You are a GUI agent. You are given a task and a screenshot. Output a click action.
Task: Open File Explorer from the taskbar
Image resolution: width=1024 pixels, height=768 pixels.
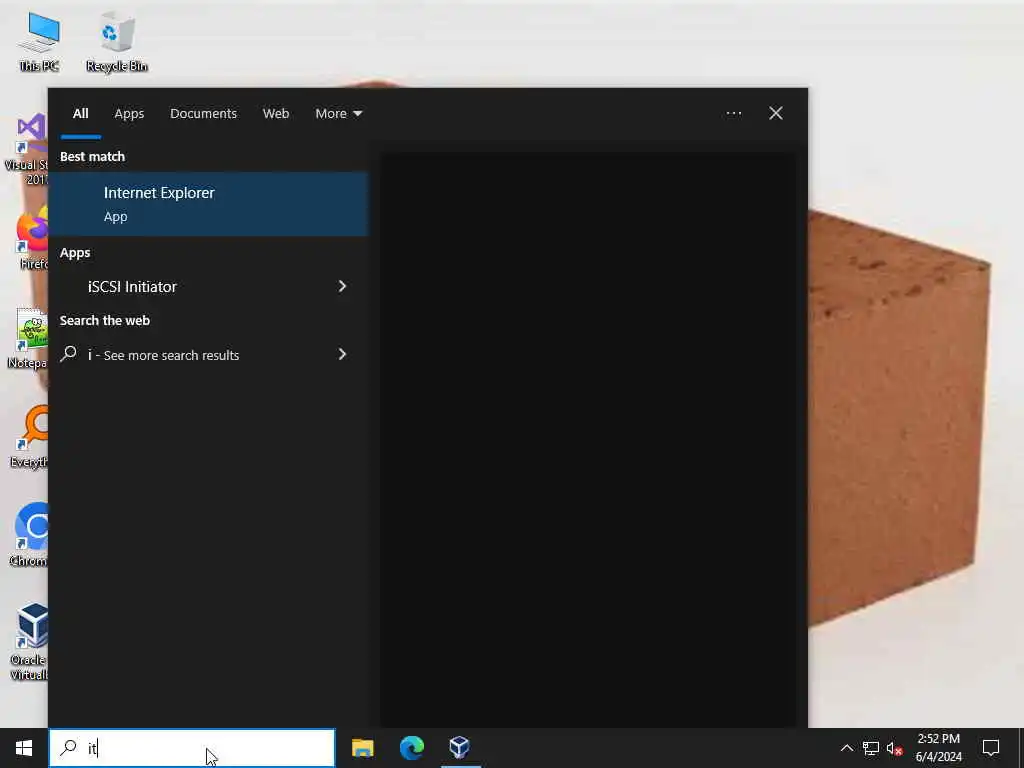pos(362,748)
